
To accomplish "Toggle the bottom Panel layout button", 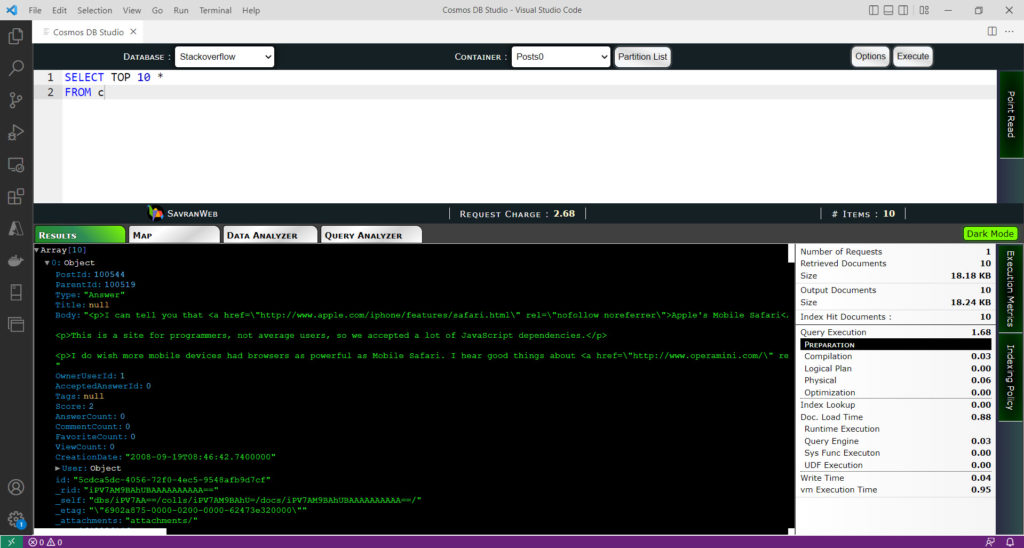I will click(890, 10).
